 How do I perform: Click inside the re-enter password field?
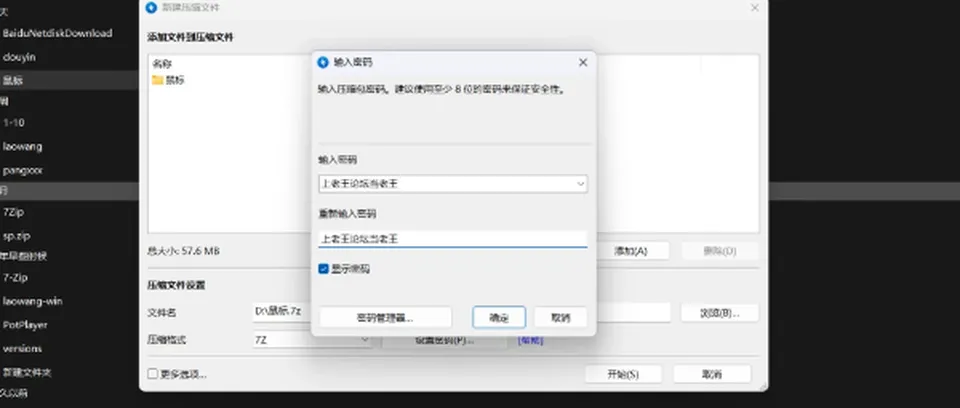453,239
